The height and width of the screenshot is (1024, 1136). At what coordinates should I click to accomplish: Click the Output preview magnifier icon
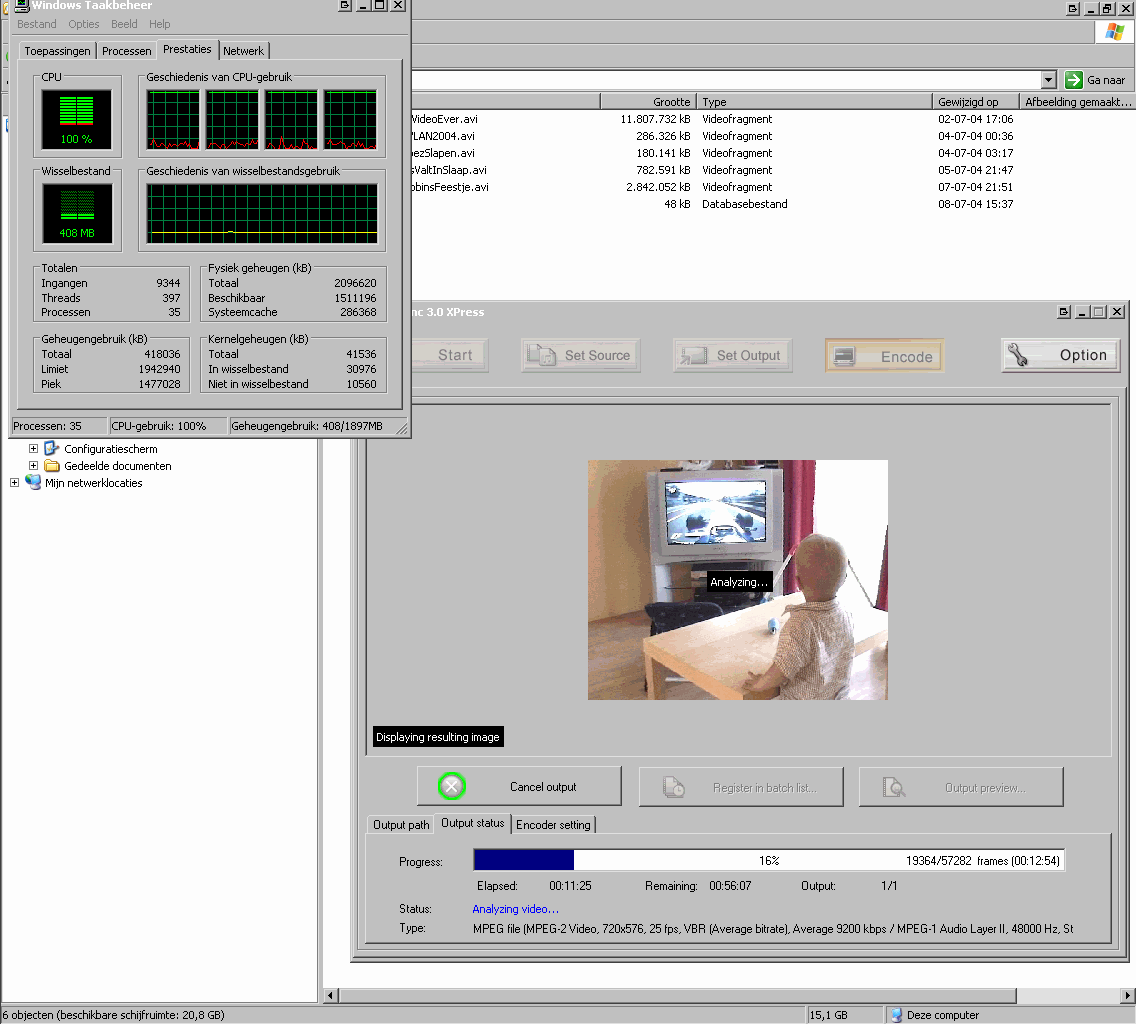point(894,787)
